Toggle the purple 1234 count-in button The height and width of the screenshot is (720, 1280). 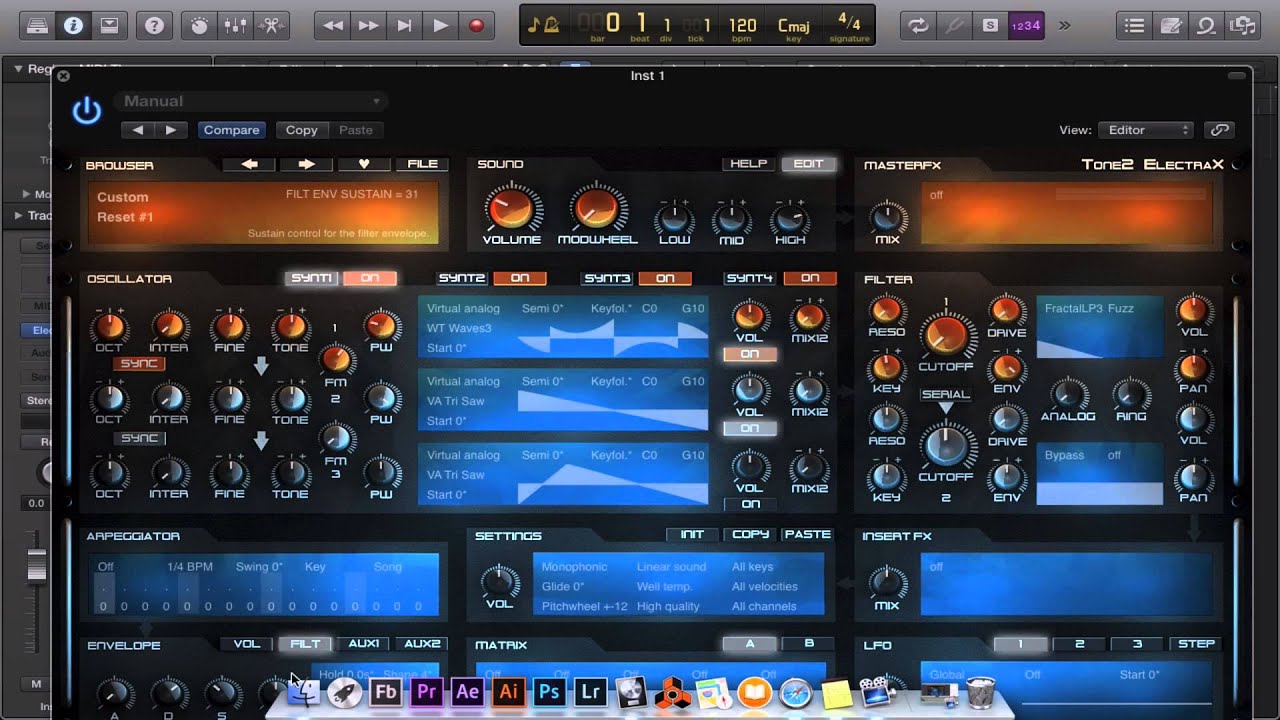coord(1027,25)
